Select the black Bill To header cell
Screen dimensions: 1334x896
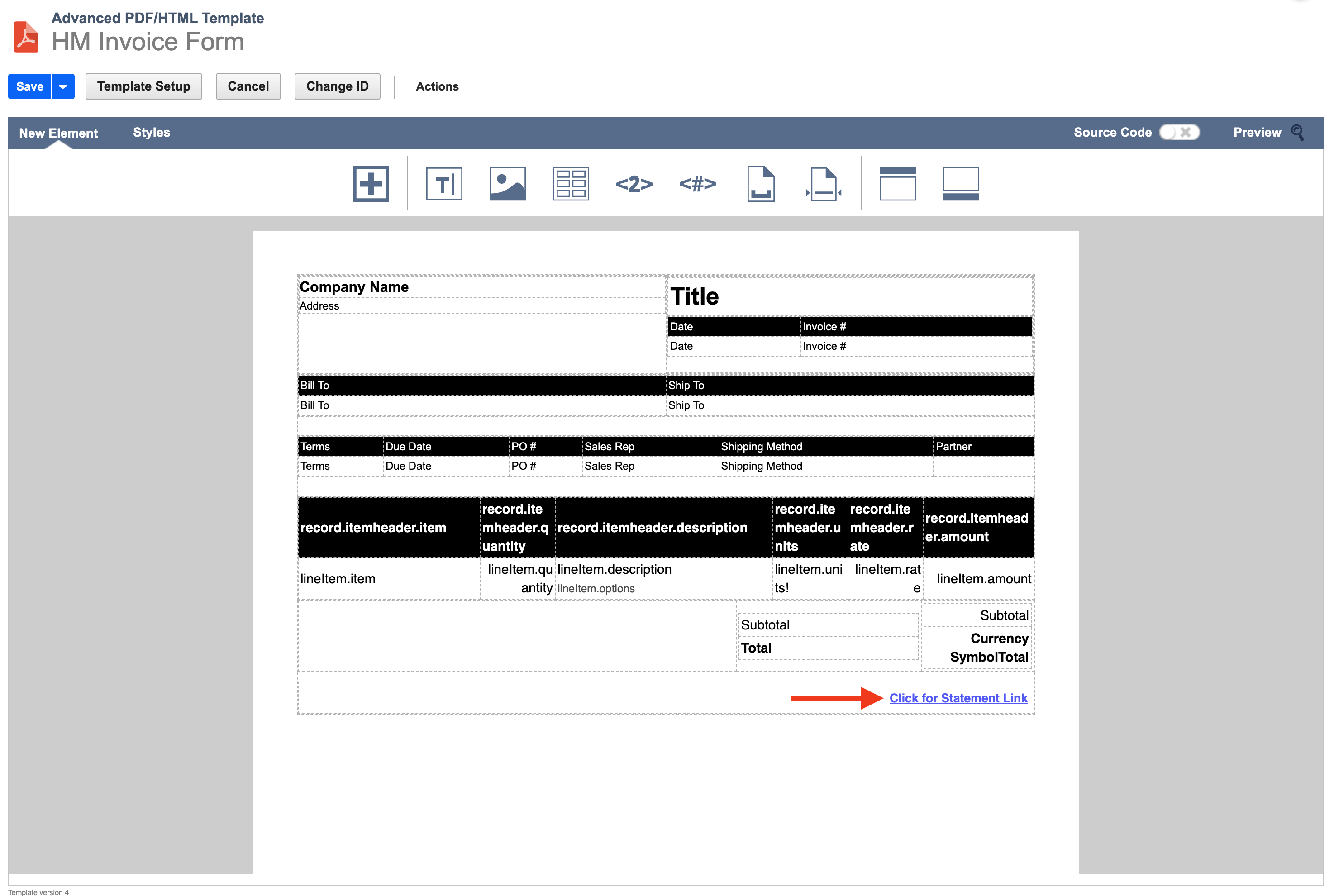481,385
